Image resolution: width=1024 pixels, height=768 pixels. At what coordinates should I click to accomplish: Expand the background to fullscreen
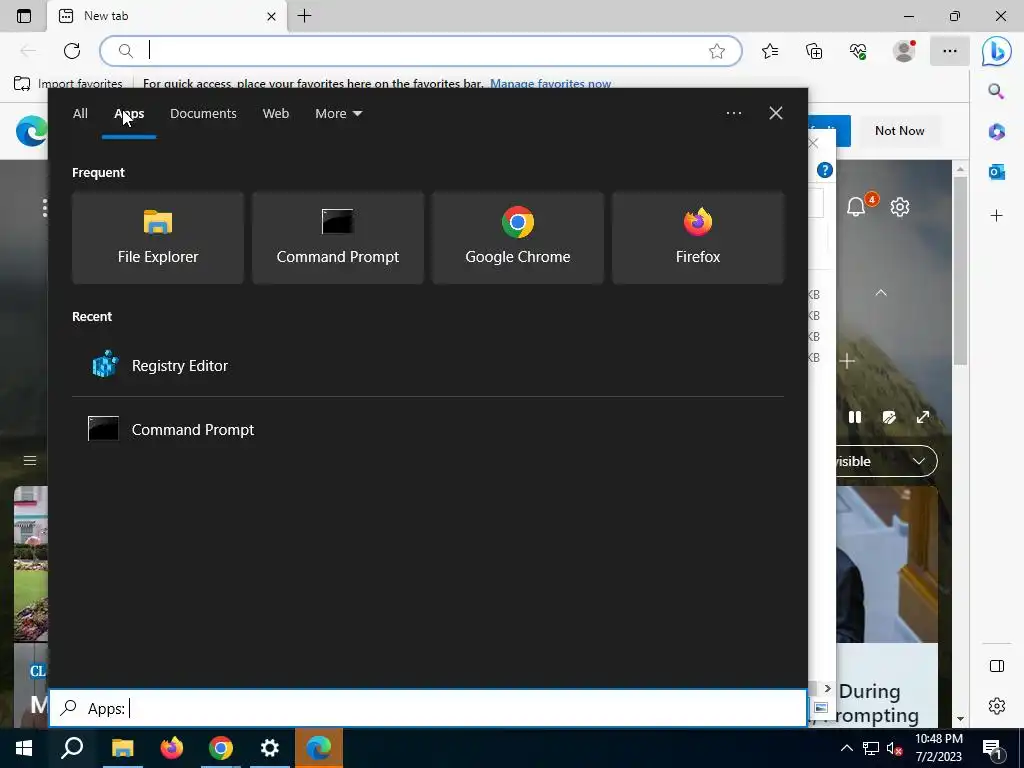point(923,417)
